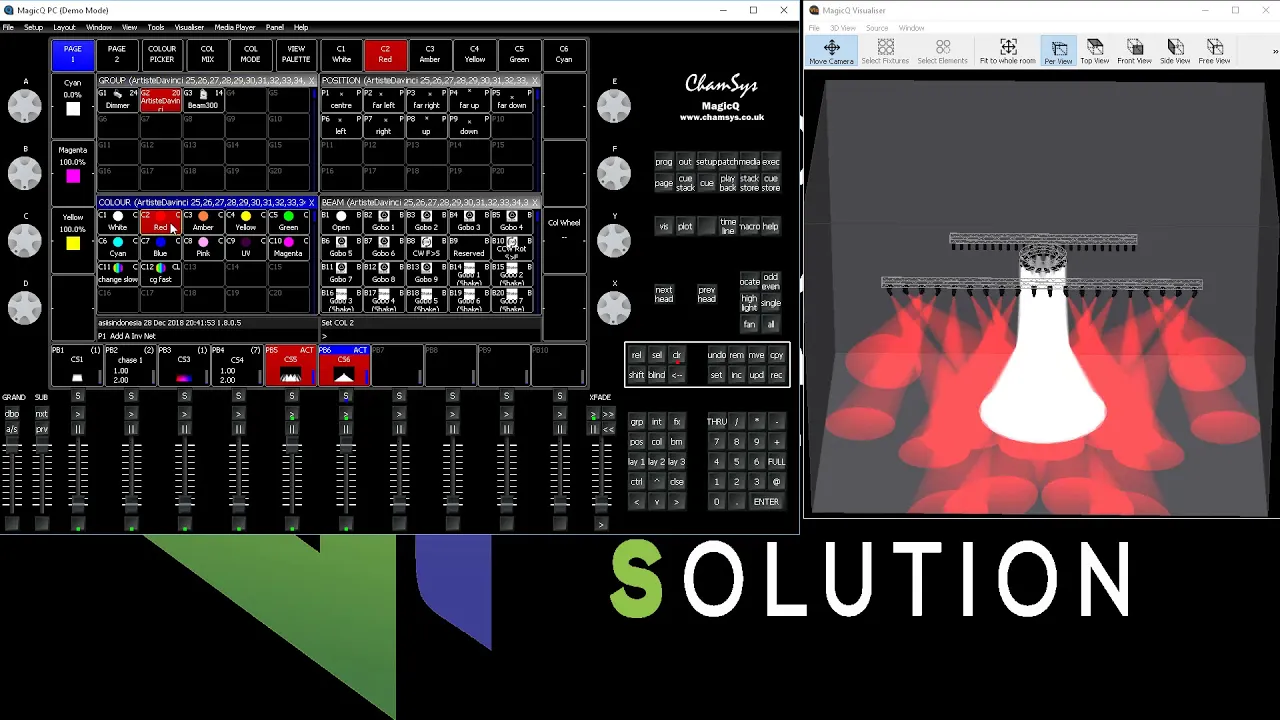Click the Cyan white colour swatch
Image resolution: width=1280 pixels, height=720 pixels.
point(73,109)
